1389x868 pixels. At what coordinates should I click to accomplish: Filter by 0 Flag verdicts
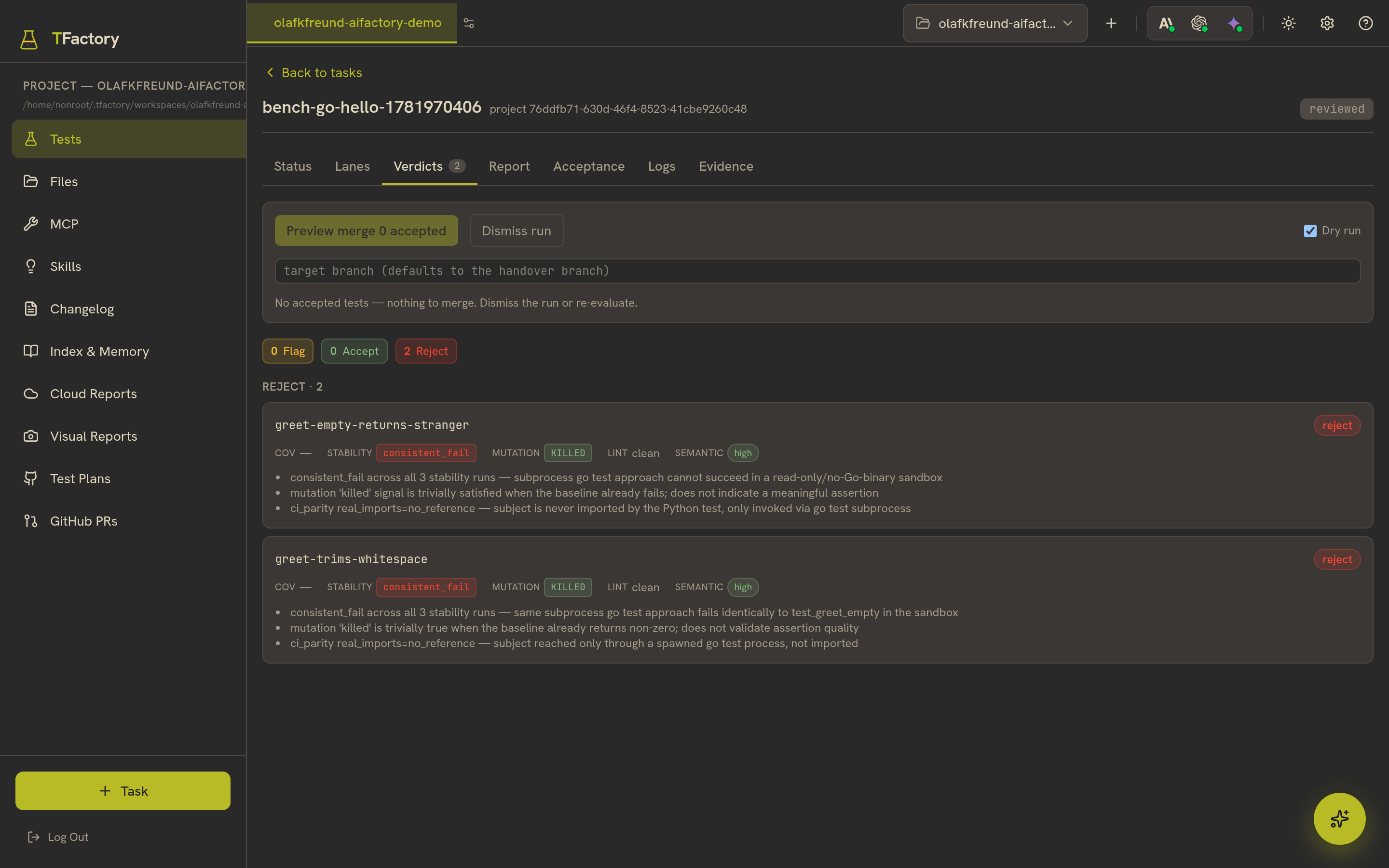288,351
